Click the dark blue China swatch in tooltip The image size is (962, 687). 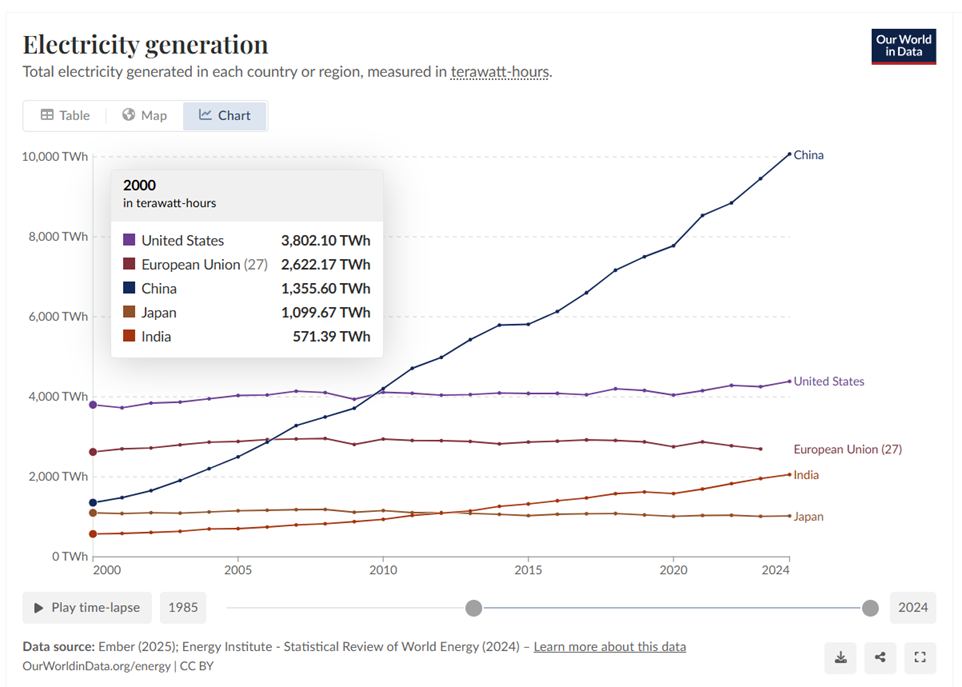coord(129,288)
